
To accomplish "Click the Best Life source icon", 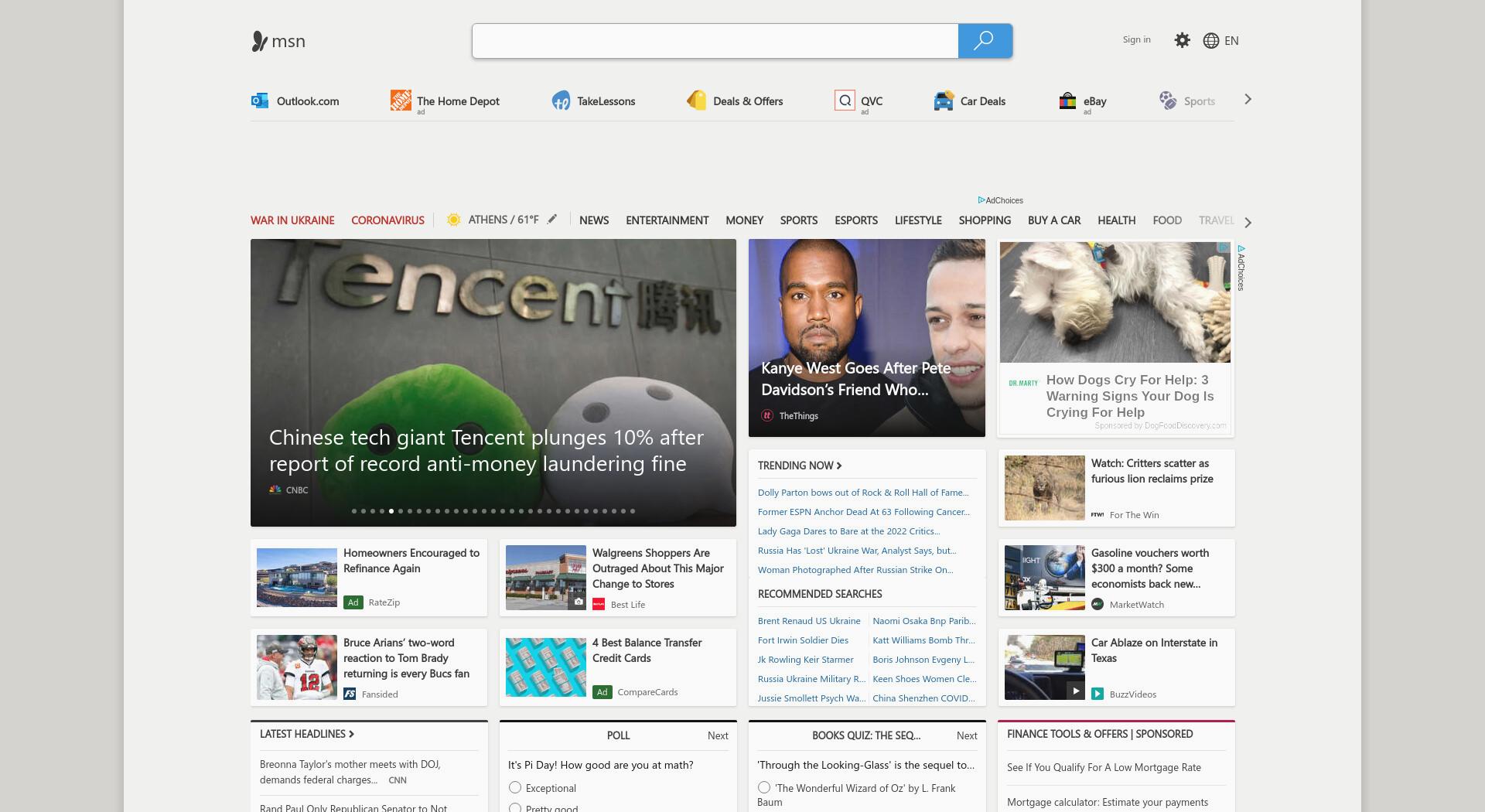I will 599,604.
